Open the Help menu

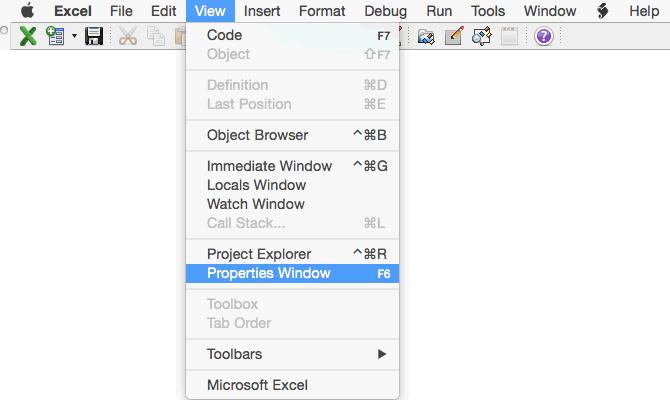(644, 11)
